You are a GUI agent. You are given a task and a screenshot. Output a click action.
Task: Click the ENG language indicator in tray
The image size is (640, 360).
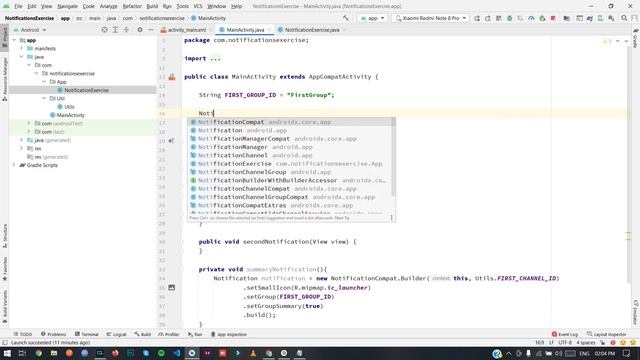point(584,353)
